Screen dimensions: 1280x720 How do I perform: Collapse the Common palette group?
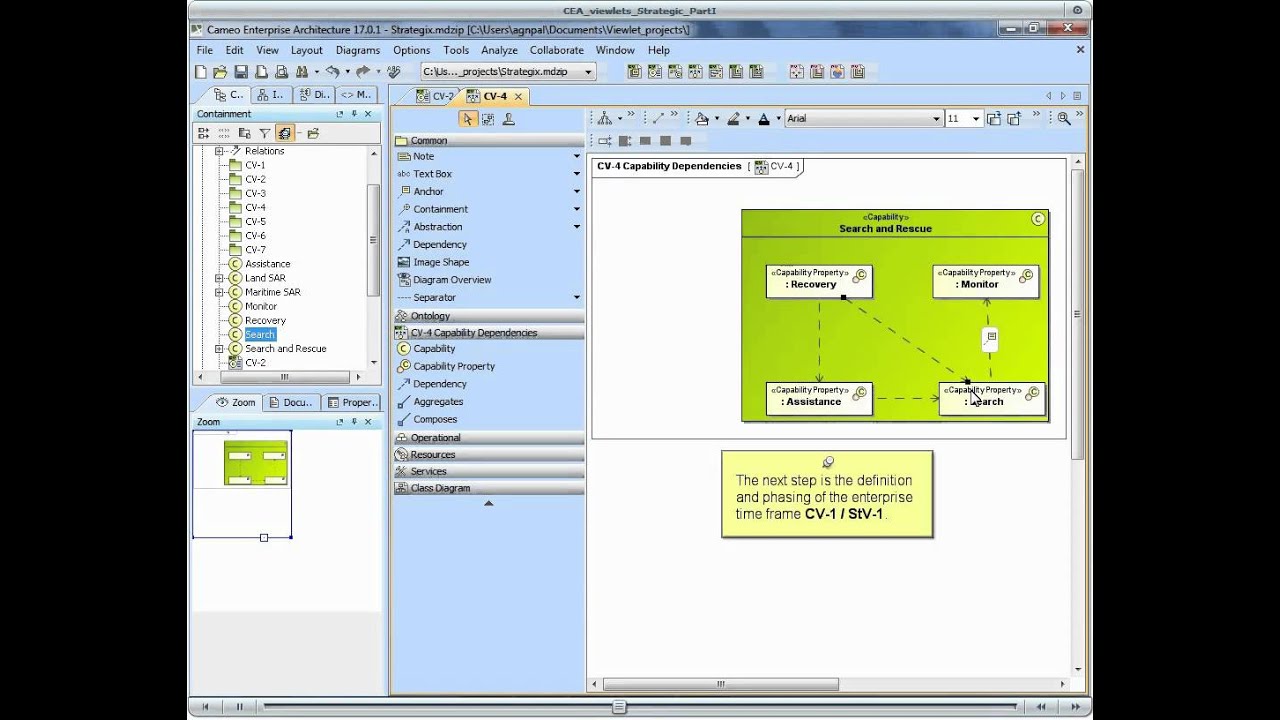488,141
